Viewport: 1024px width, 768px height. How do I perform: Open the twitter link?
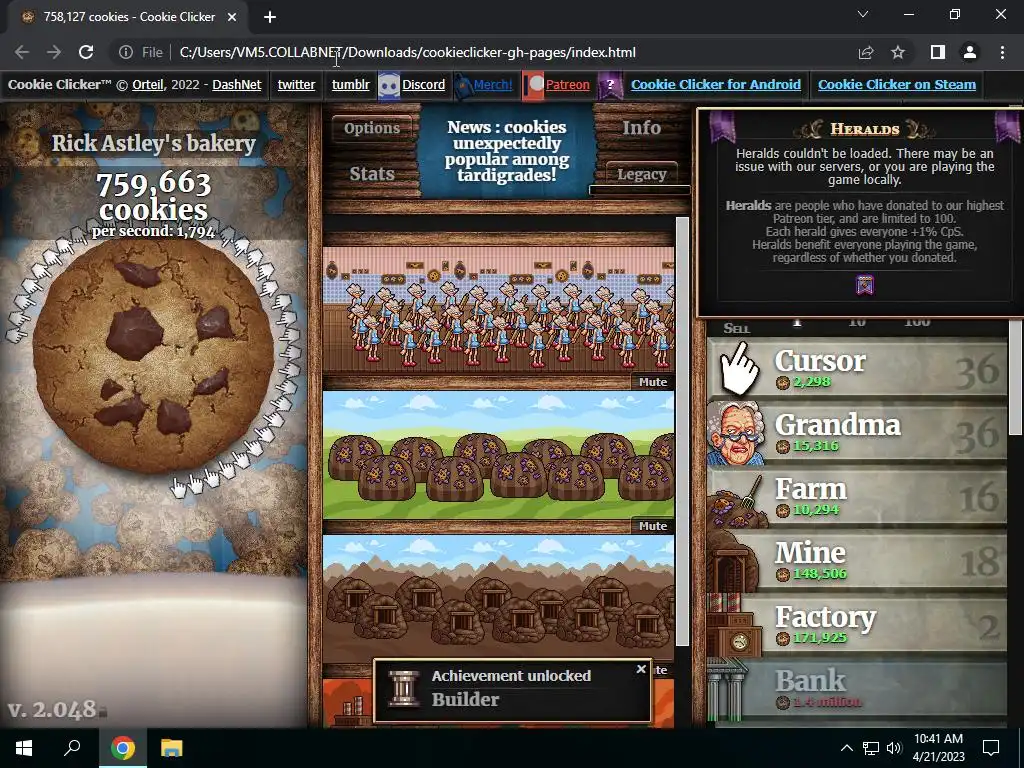[x=296, y=85]
